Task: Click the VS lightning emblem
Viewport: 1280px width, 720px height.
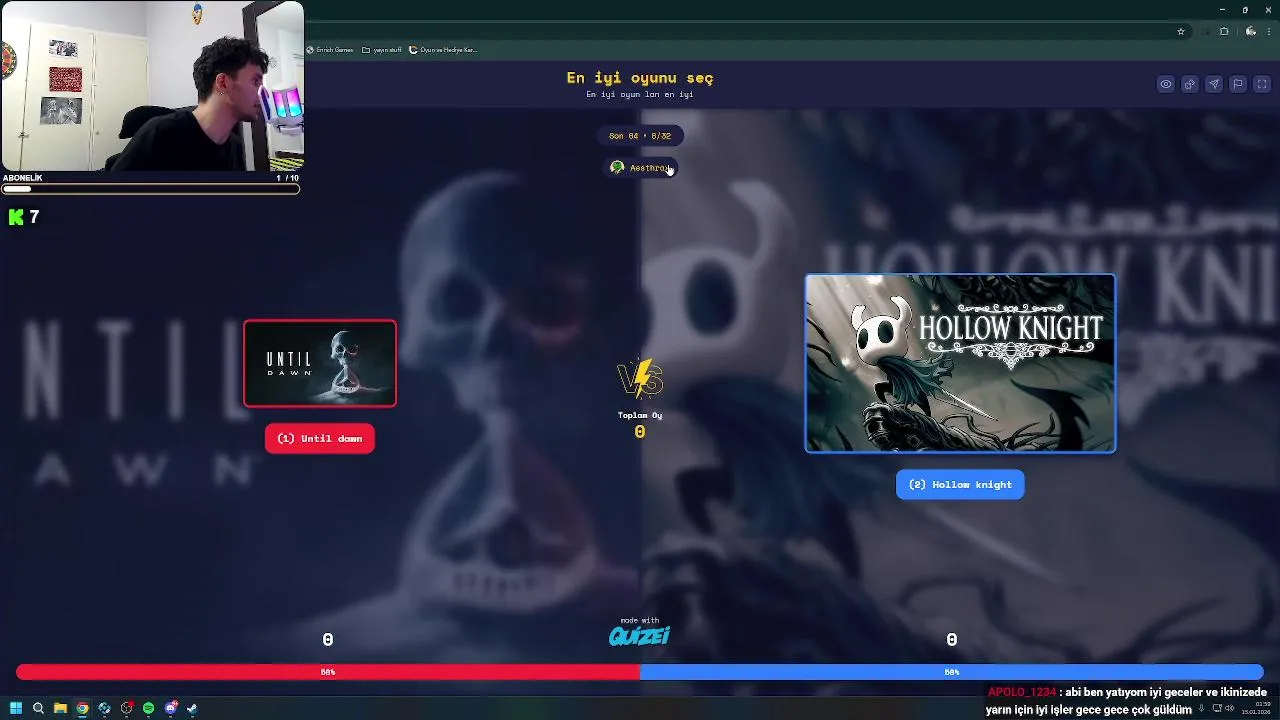Action: 640,379
